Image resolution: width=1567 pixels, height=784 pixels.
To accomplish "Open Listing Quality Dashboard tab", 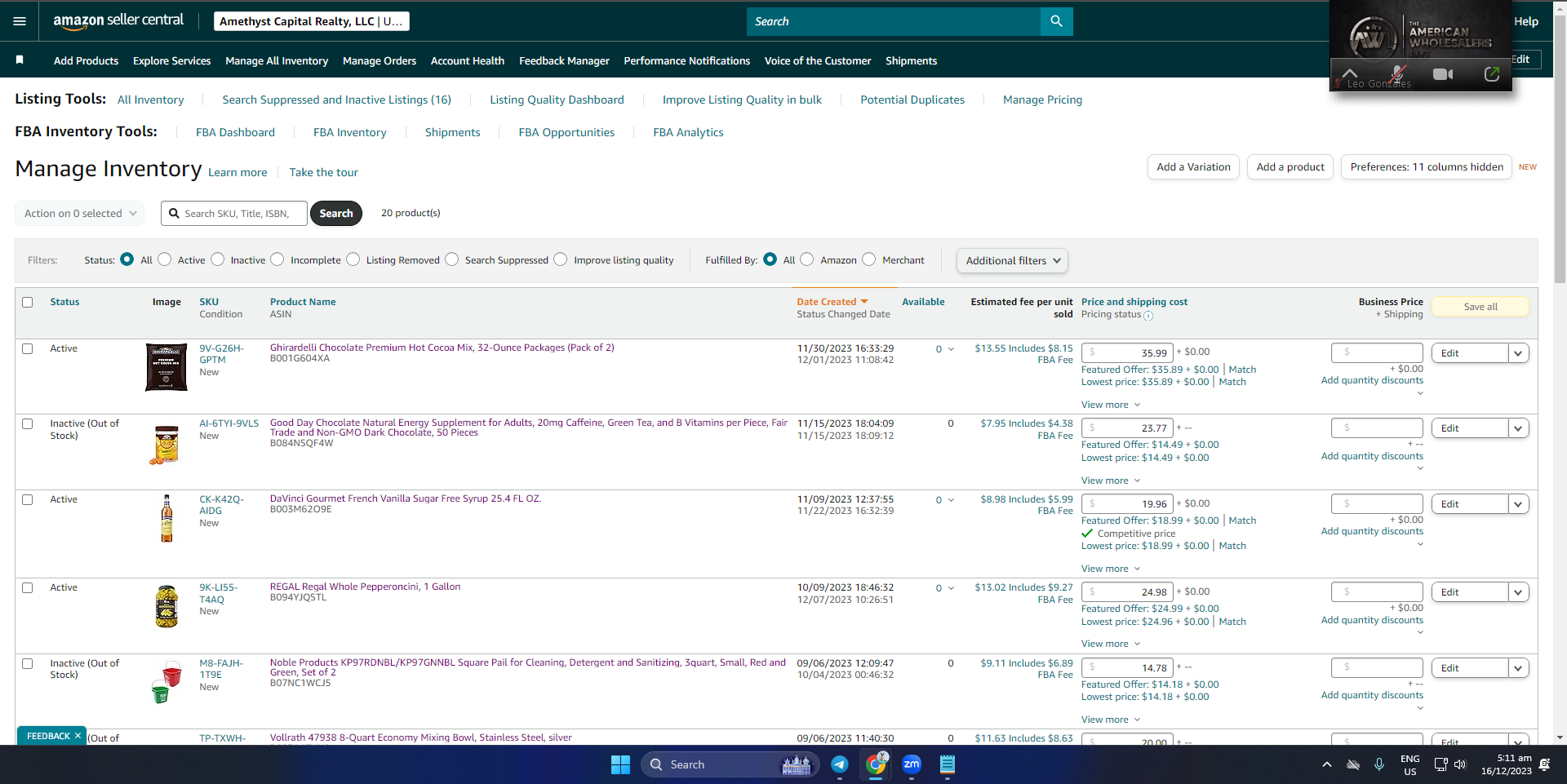I will tap(557, 100).
